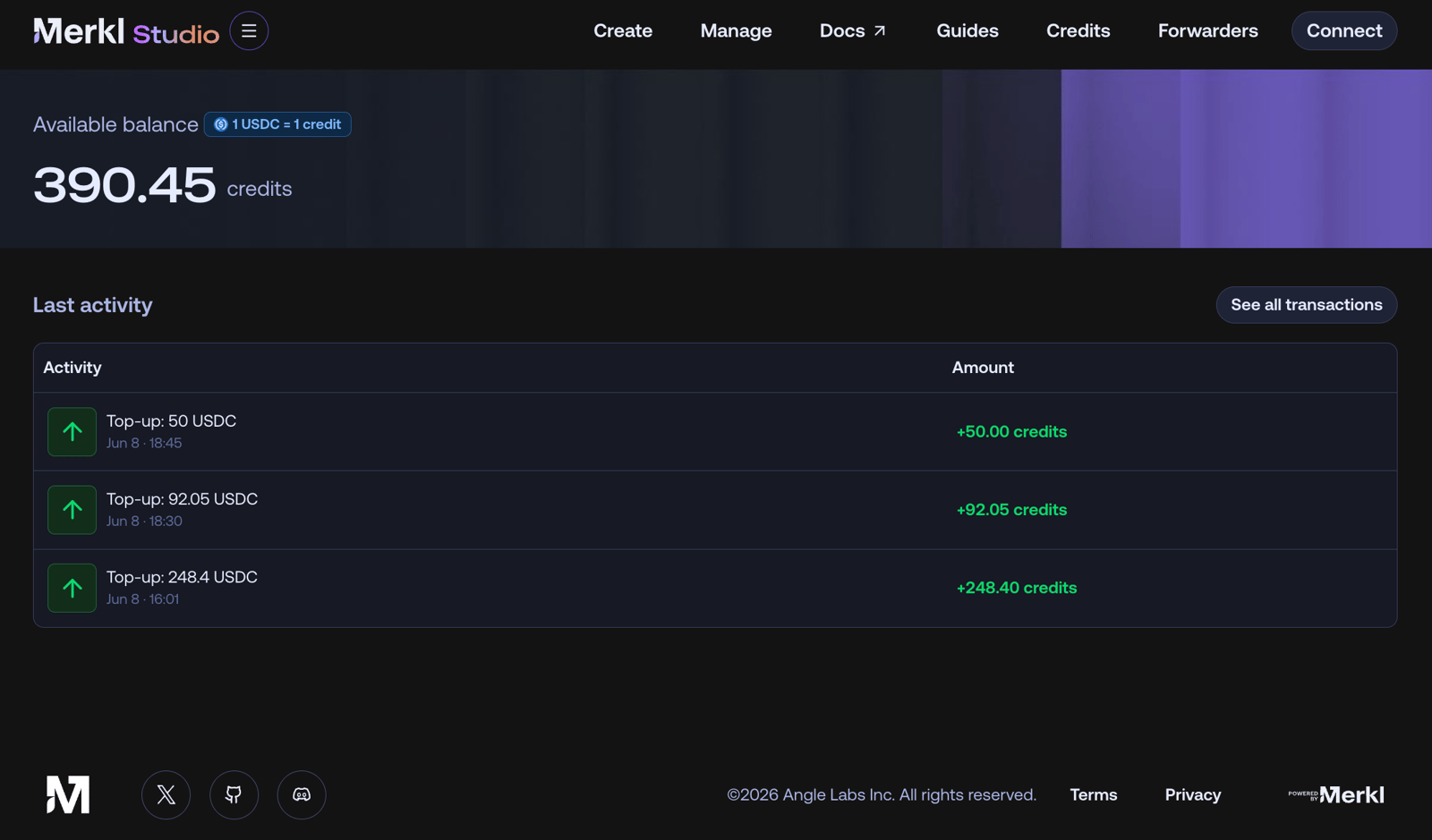Select the Top-up: 92.05 USDC activity text
This screenshot has height=840, width=1432.
(182, 498)
